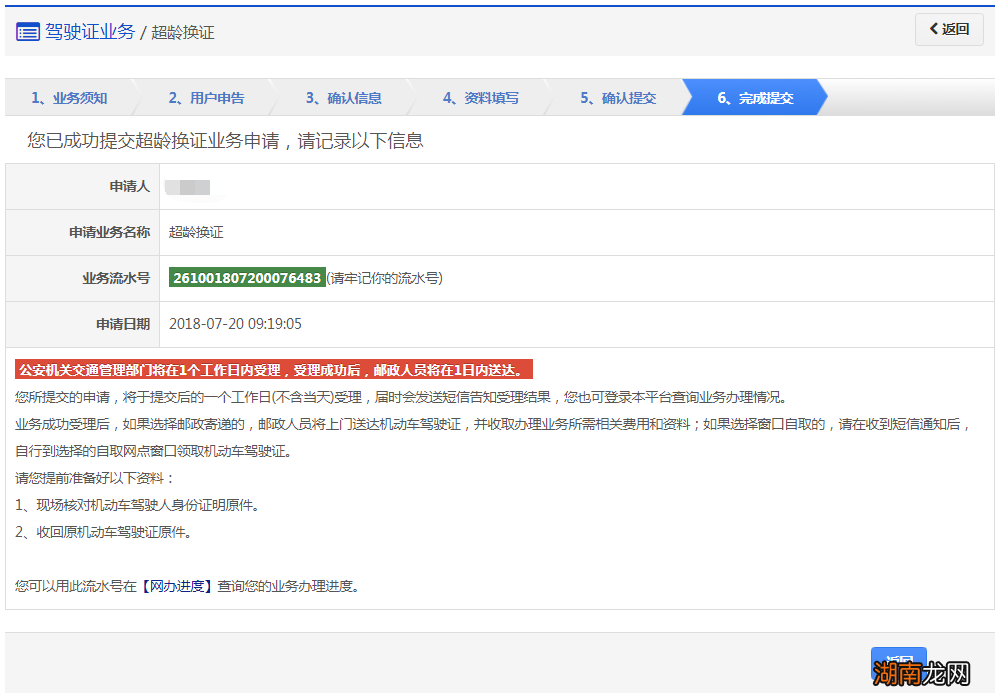Click the arrow-shaped 完成提交 step marker
Screen dimensions: 1004x700
755,97
